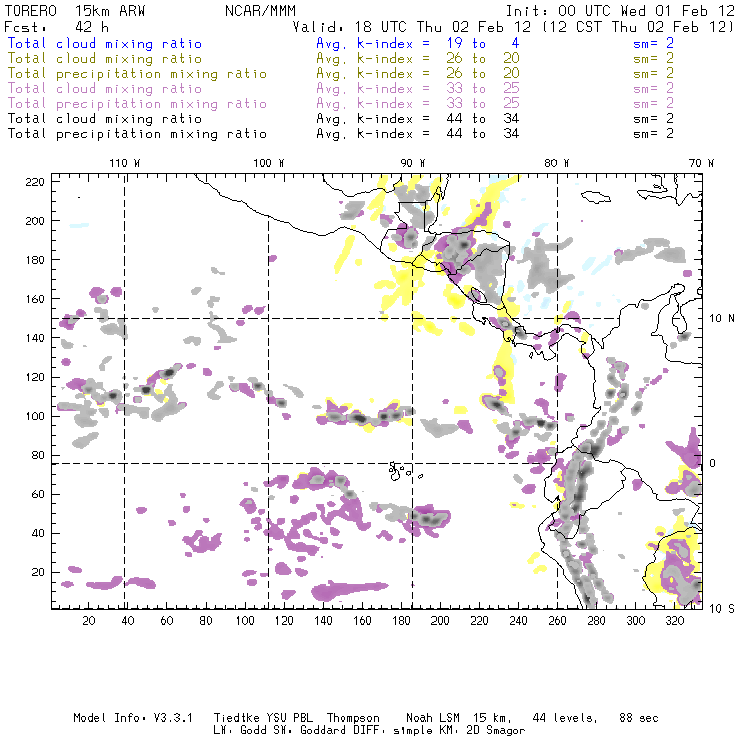Viewport: 740px width, 740px height.
Task: Click the blue 'sm= 2' value
Action: tap(653, 43)
